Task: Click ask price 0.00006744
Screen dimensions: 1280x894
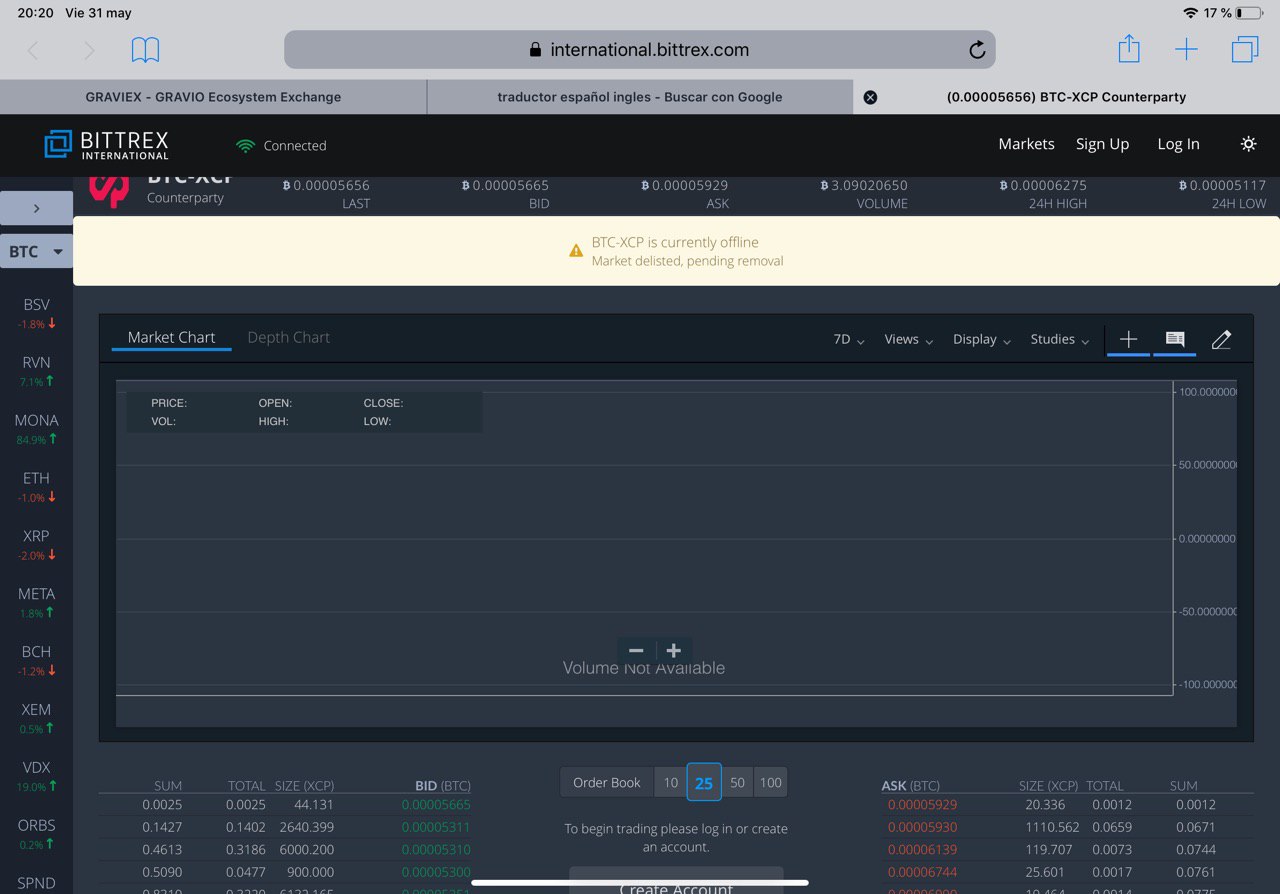Action: (x=922, y=872)
